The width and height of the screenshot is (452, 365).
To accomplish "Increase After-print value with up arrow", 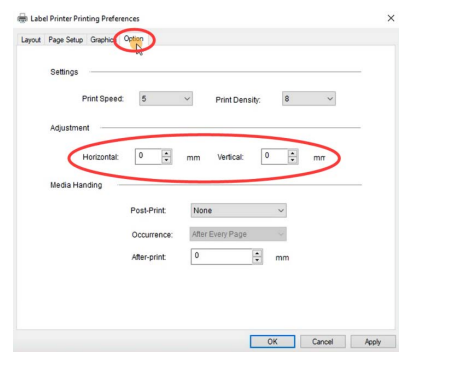I will point(257,253).
